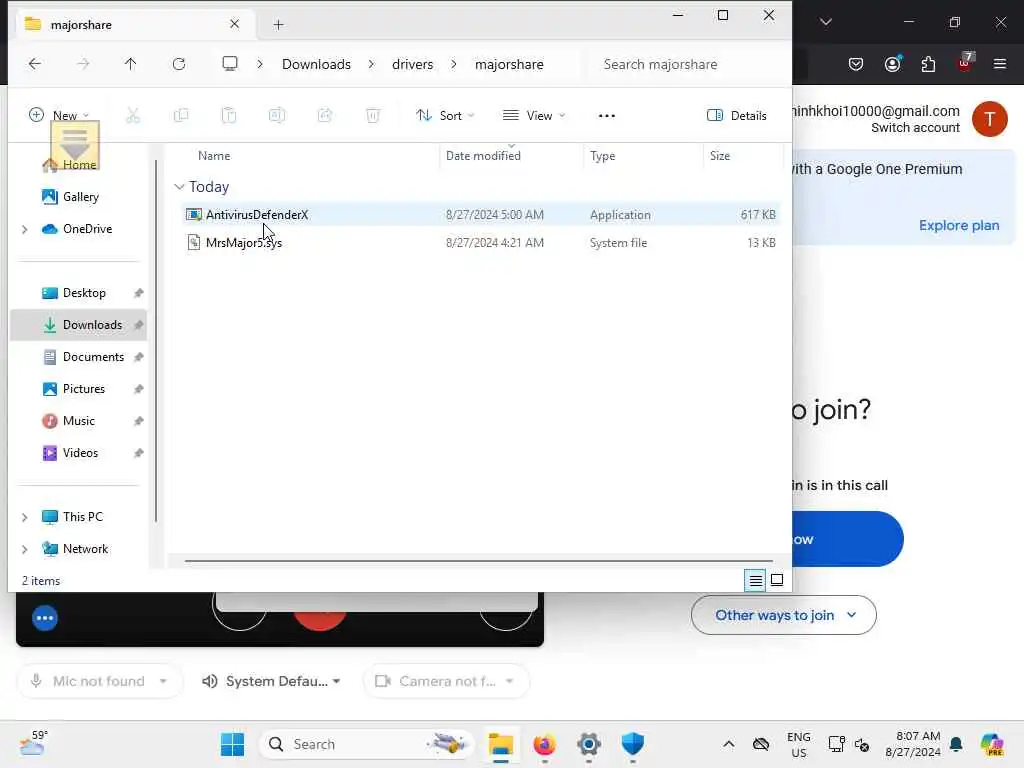
Task: Open the T profile avatar in browser
Action: [x=989, y=119]
